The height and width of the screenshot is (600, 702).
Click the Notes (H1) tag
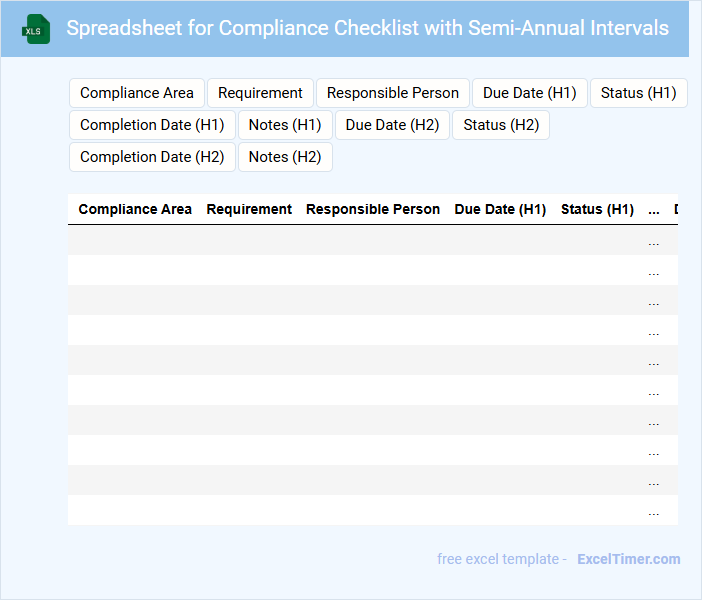coord(285,125)
